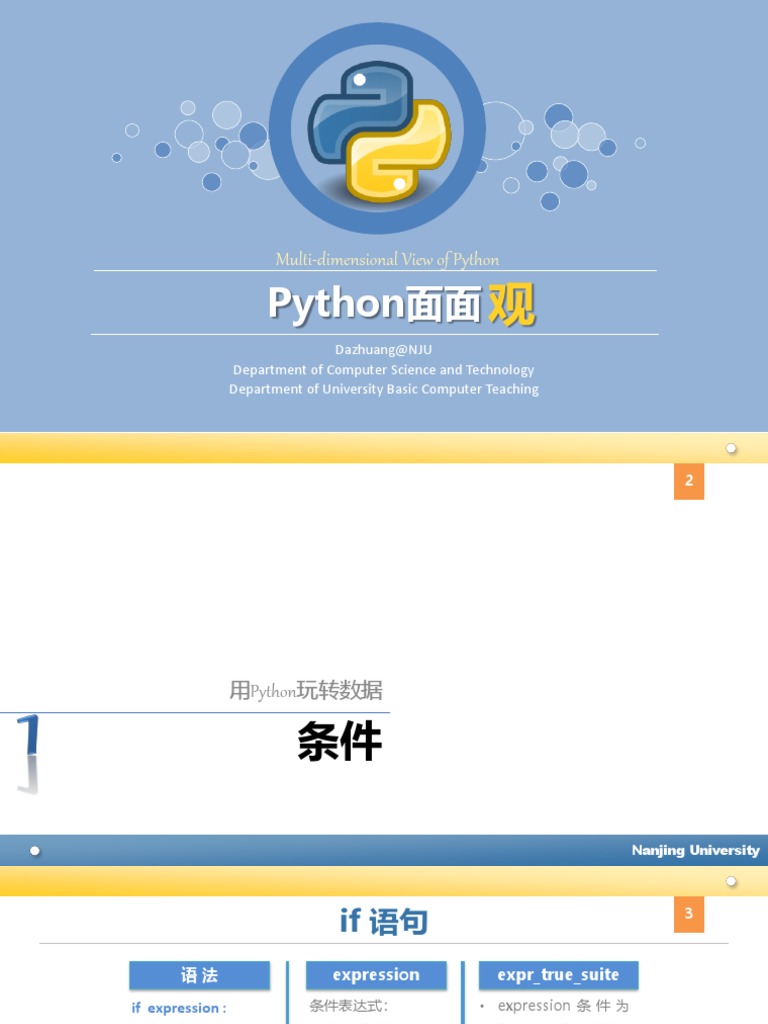Click the blue 'expr_true_suite' label box
Viewport: 768px width, 1024px height.
pos(558,975)
